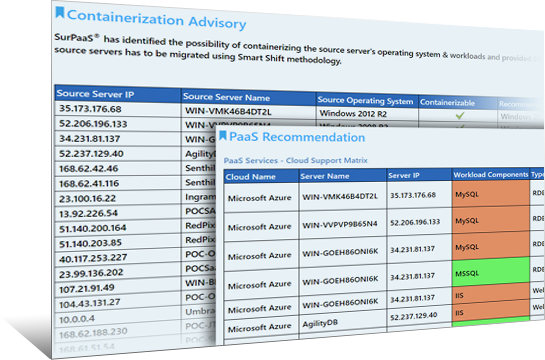This screenshot has width=545, height=360.
Task: Click the PaaS Recommendation bookmark icon
Action: pyautogui.click(x=223, y=136)
